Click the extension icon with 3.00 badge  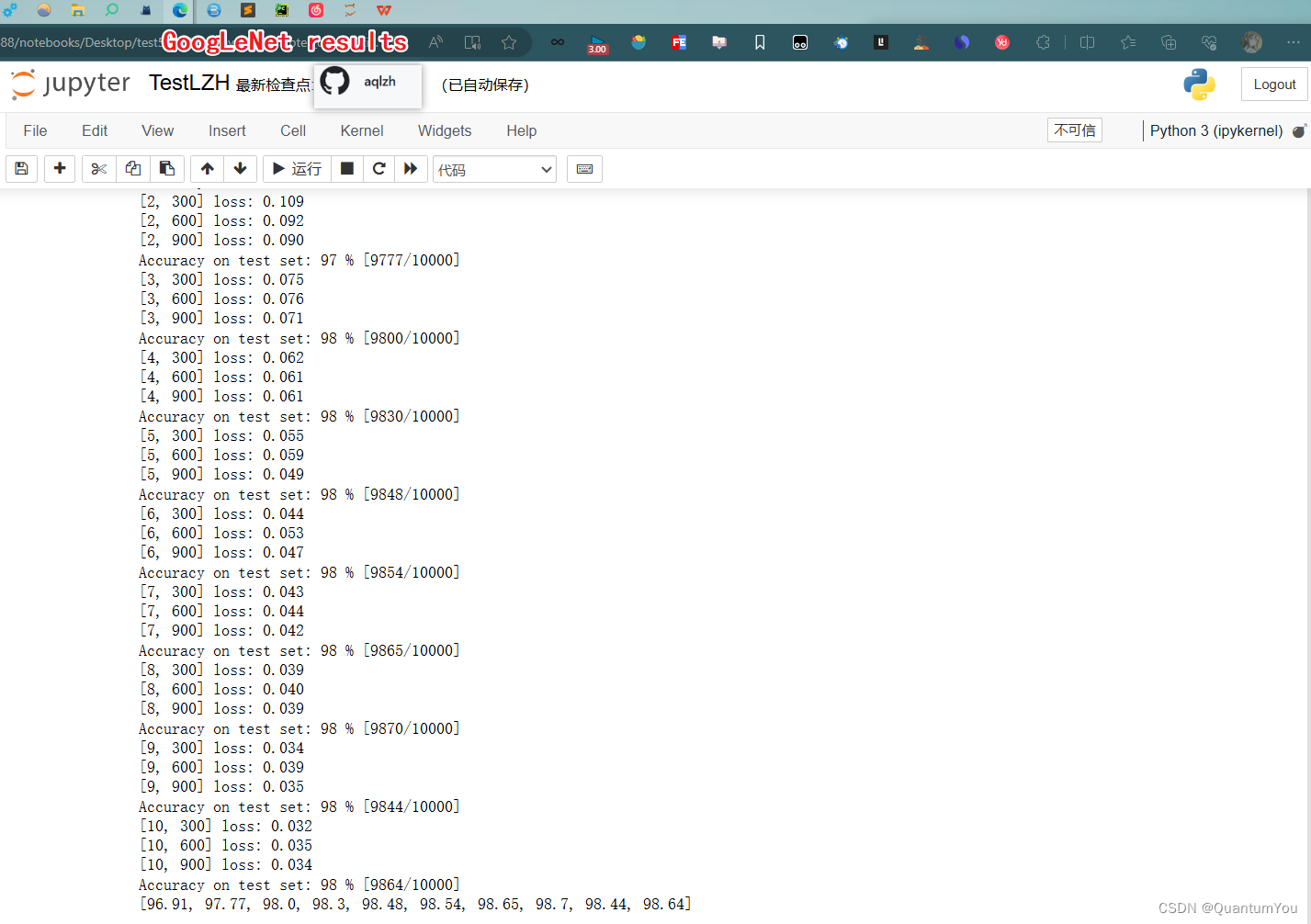(x=597, y=43)
